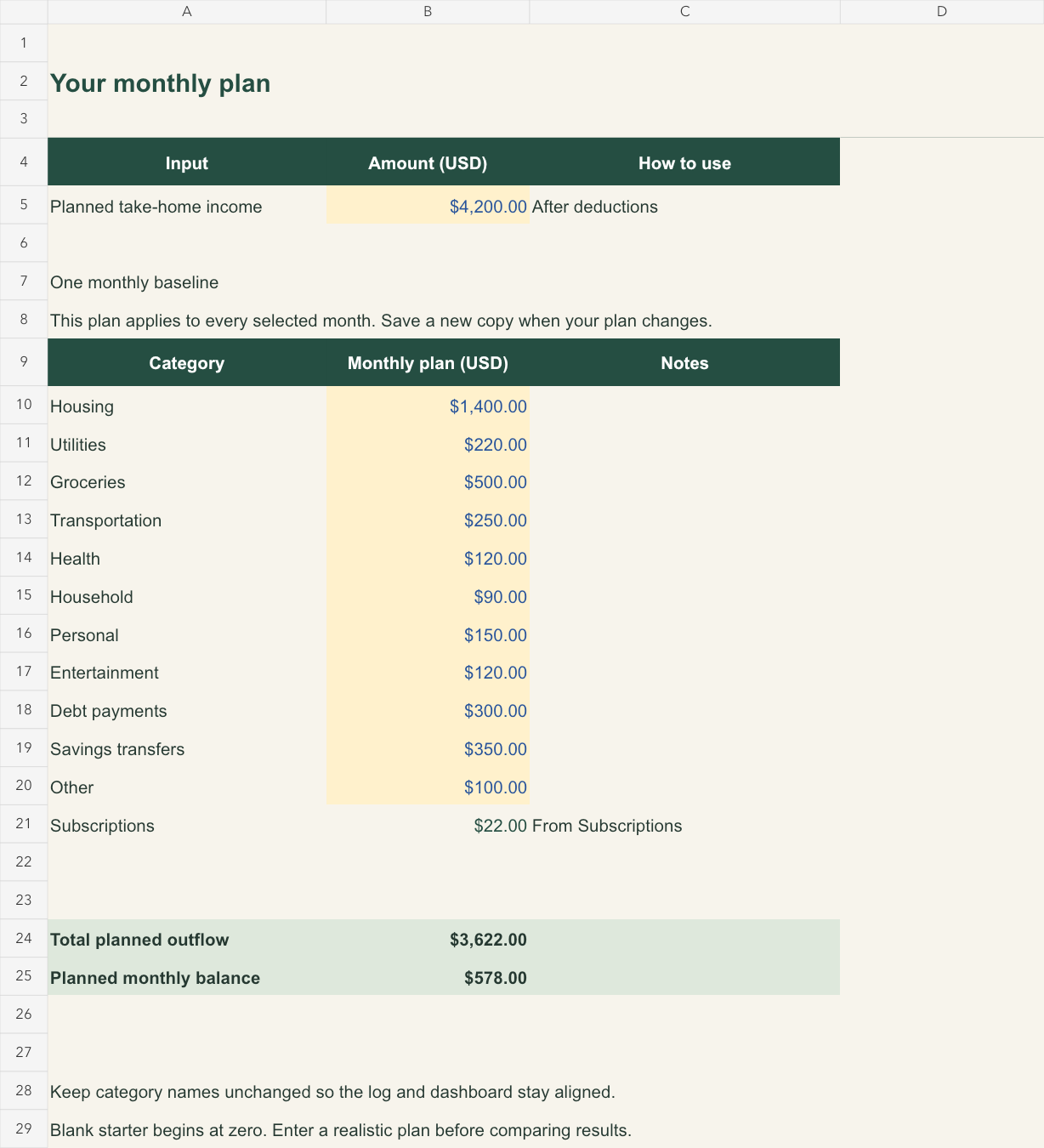Select row 5 header

click(x=24, y=205)
